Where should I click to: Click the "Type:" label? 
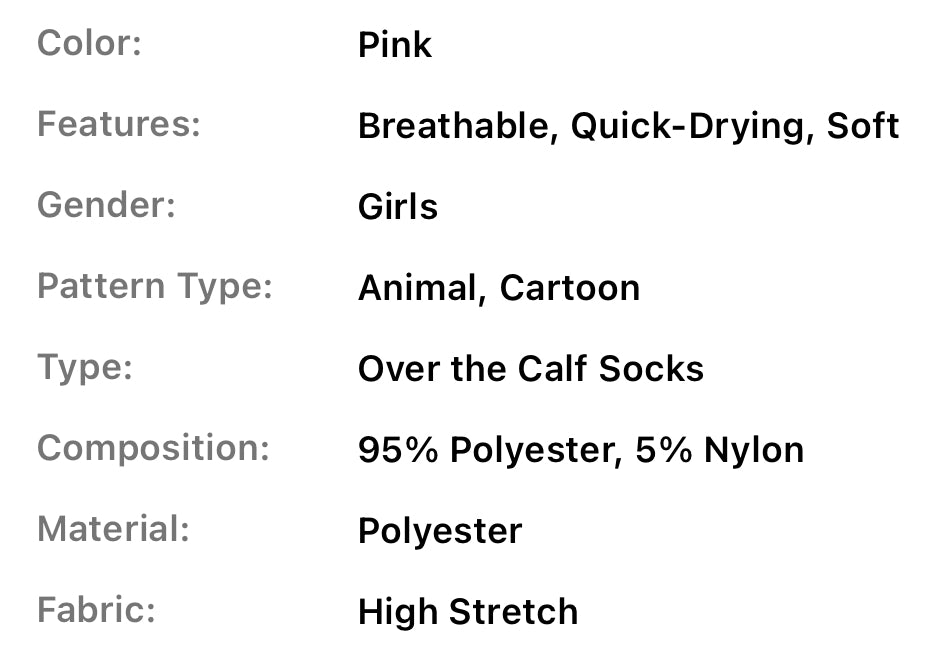[x=85, y=368]
